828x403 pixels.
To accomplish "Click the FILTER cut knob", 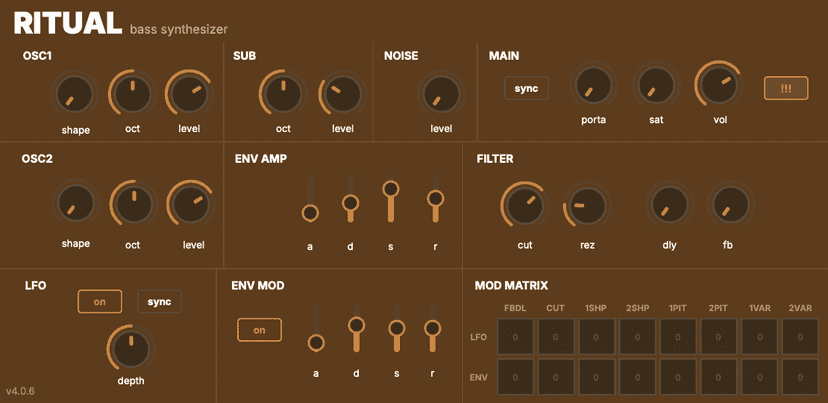I will point(524,206).
